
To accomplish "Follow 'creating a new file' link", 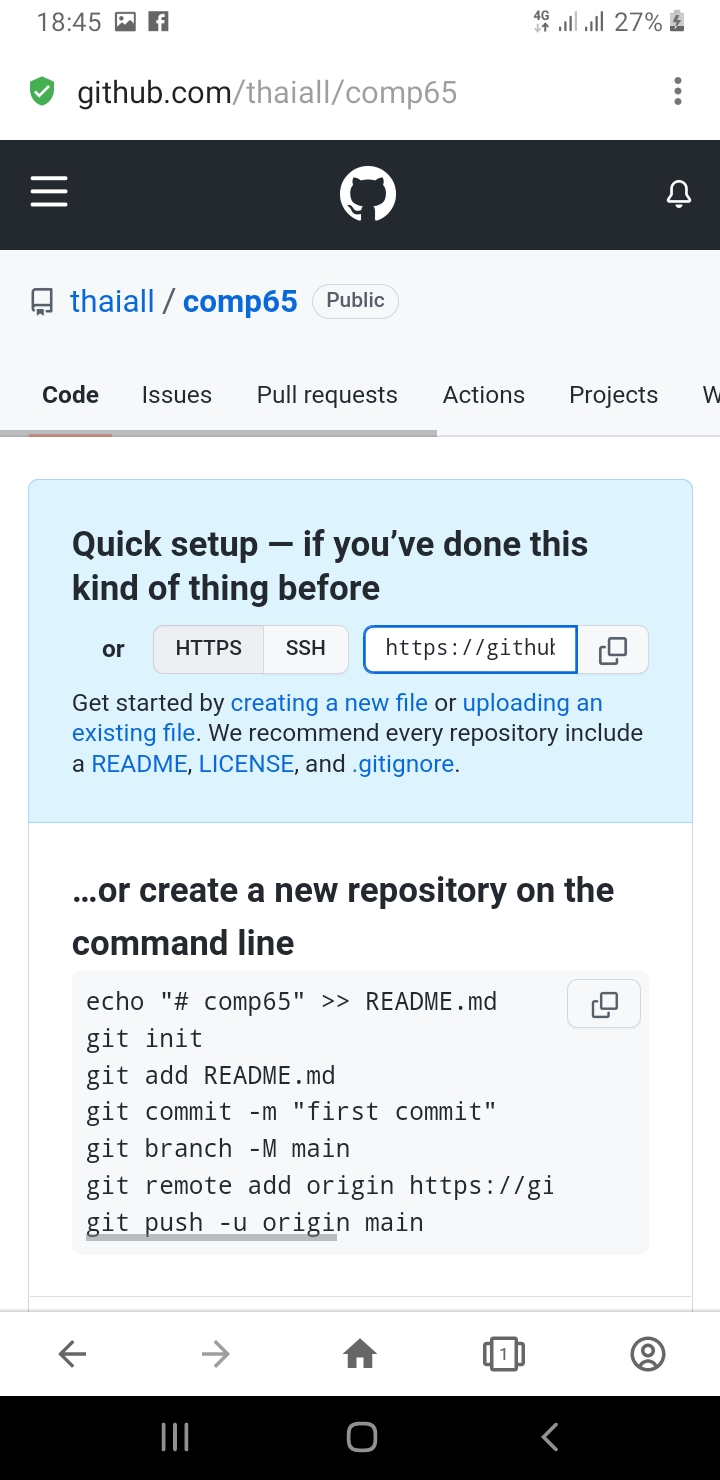I will click(329, 703).
